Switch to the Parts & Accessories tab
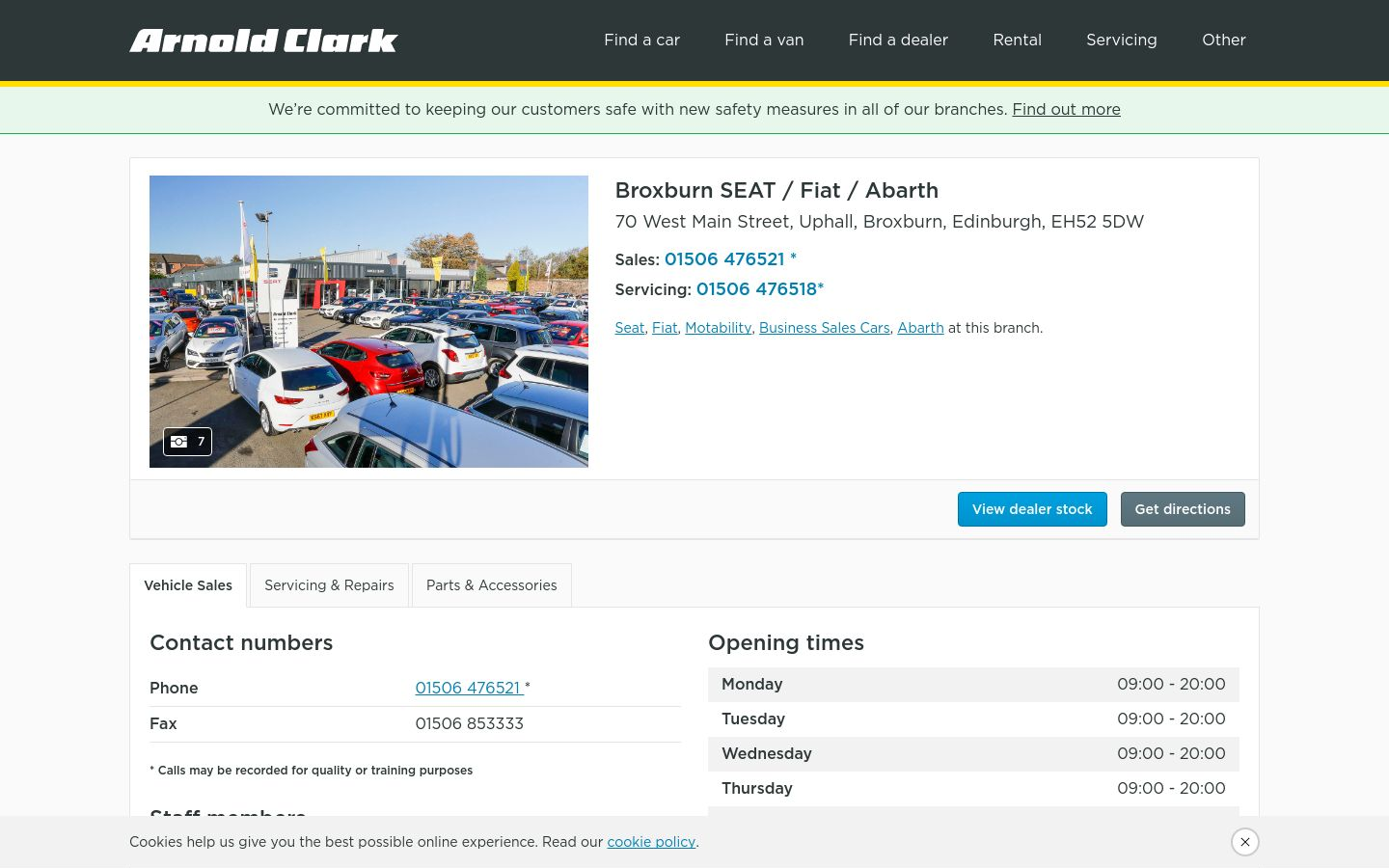Viewport: 1389px width, 868px height. click(492, 585)
